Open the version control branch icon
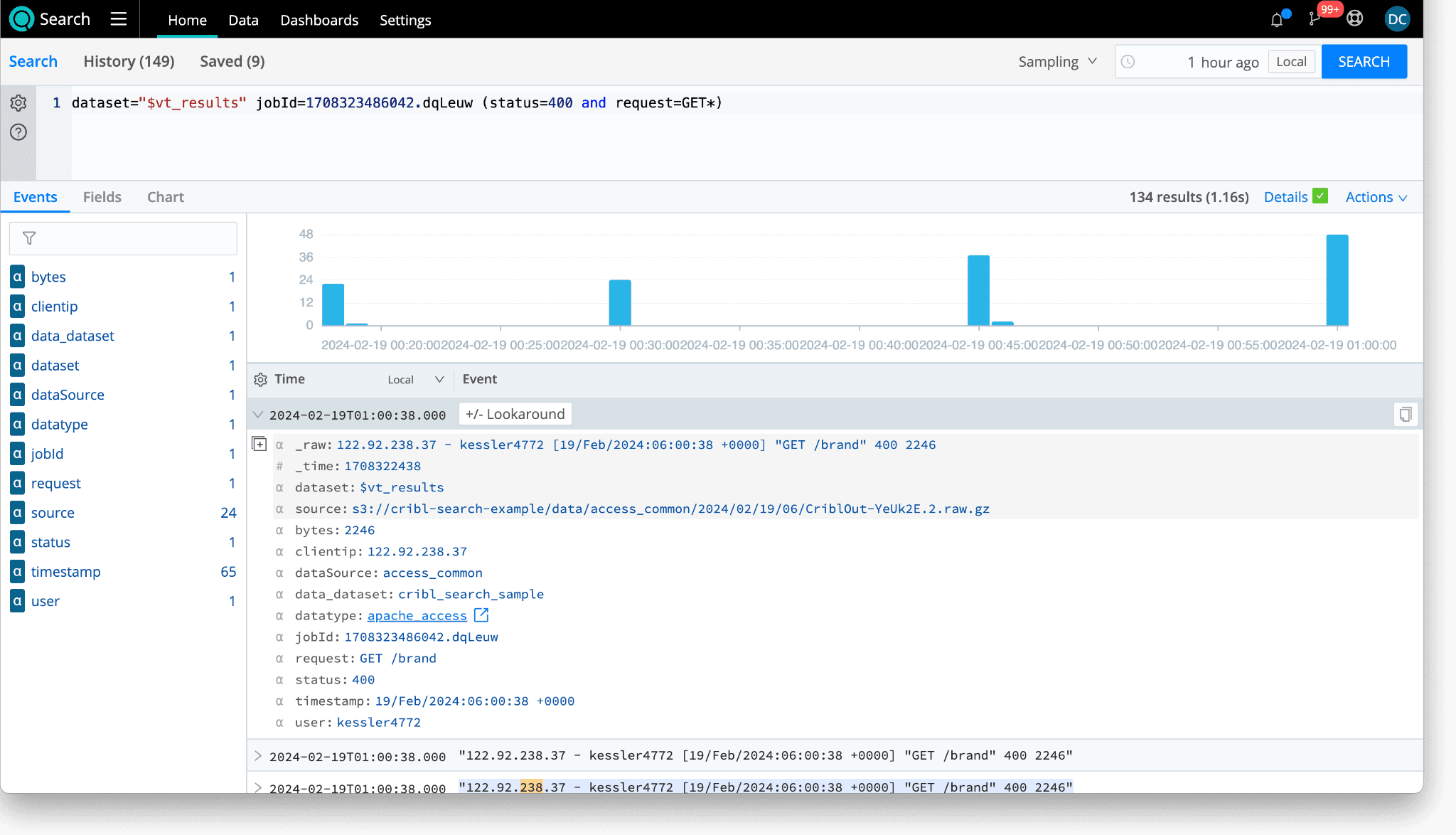This screenshot has height=835, width=1456. [1315, 19]
